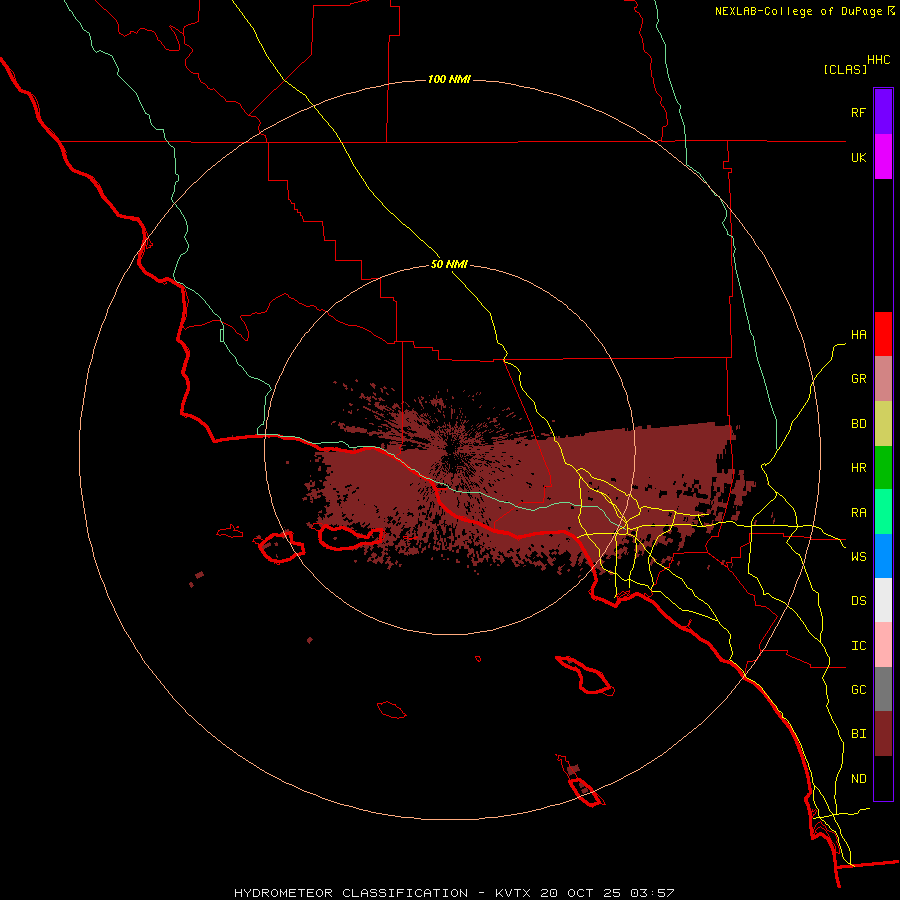Viewport: 900px width, 900px height.
Task: Click the 'NEXLAB-College of DuPage' credit text
Action: 798,11
